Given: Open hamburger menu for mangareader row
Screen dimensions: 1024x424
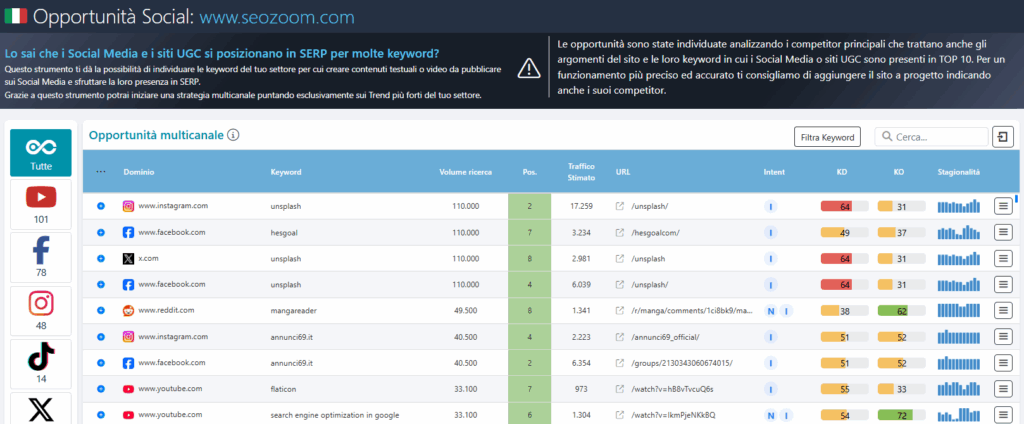Looking at the screenshot, I should coord(1003,310).
